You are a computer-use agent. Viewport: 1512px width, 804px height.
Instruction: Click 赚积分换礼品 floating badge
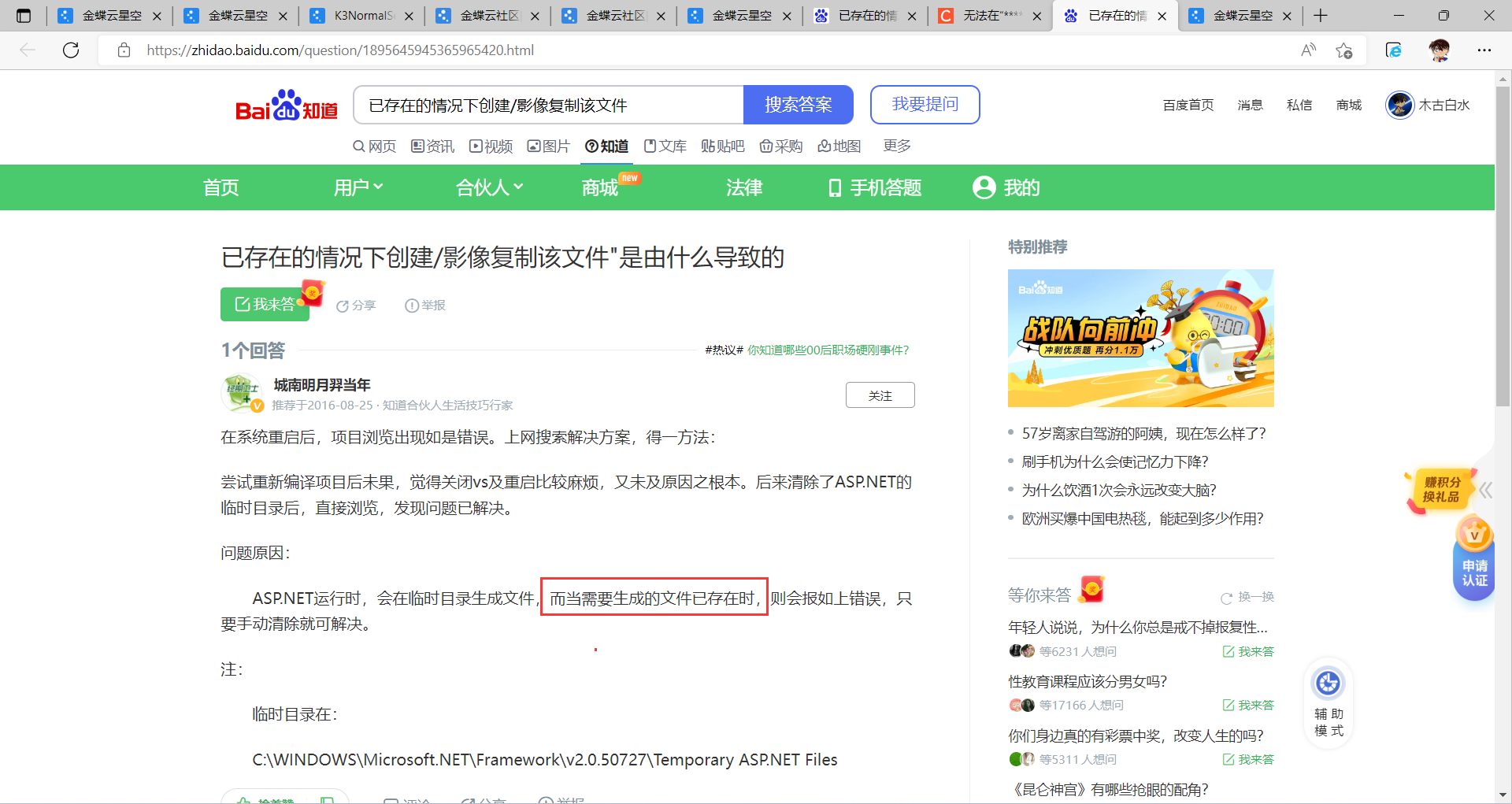pyautogui.click(x=1440, y=490)
